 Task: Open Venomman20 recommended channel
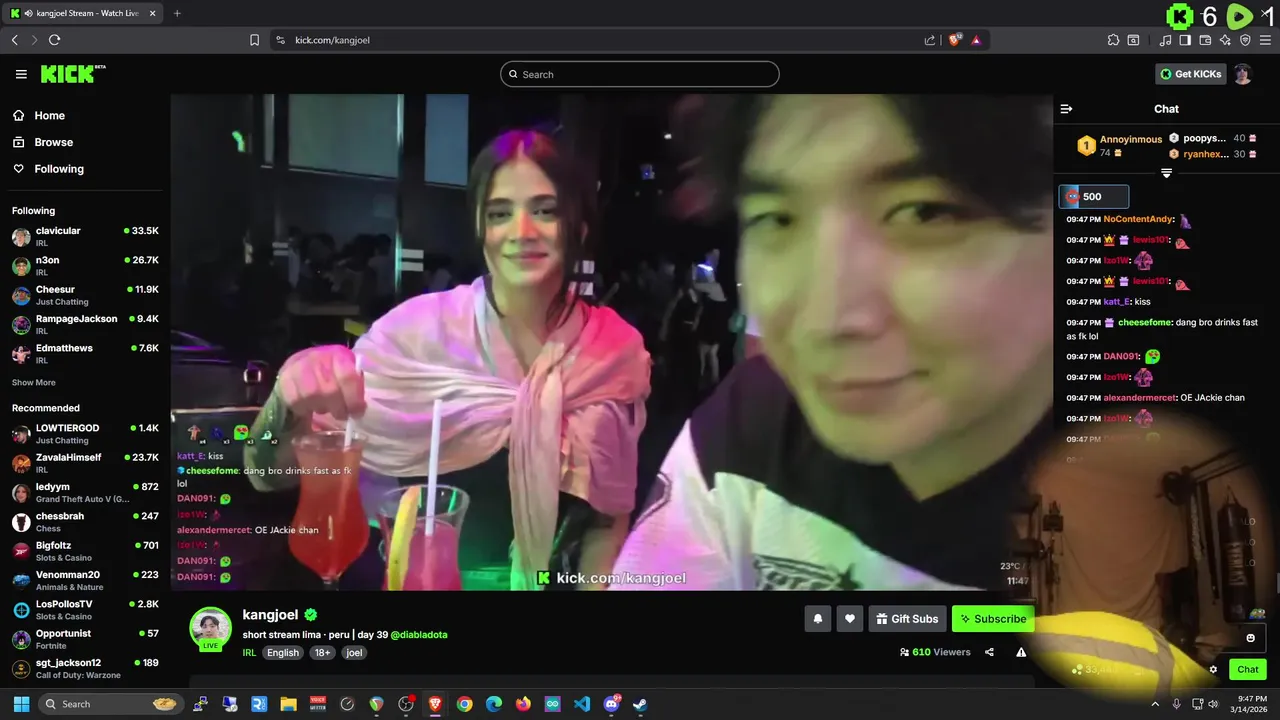click(x=85, y=580)
